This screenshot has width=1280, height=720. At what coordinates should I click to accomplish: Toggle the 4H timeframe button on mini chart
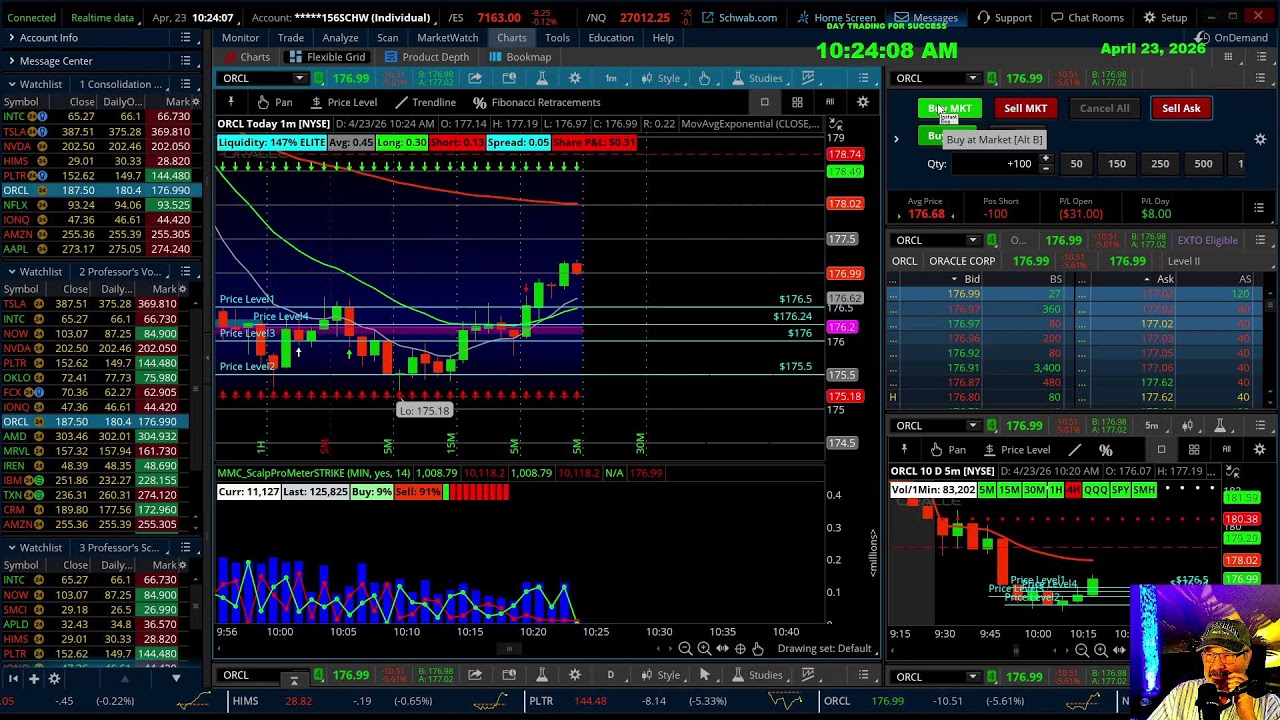point(1073,490)
